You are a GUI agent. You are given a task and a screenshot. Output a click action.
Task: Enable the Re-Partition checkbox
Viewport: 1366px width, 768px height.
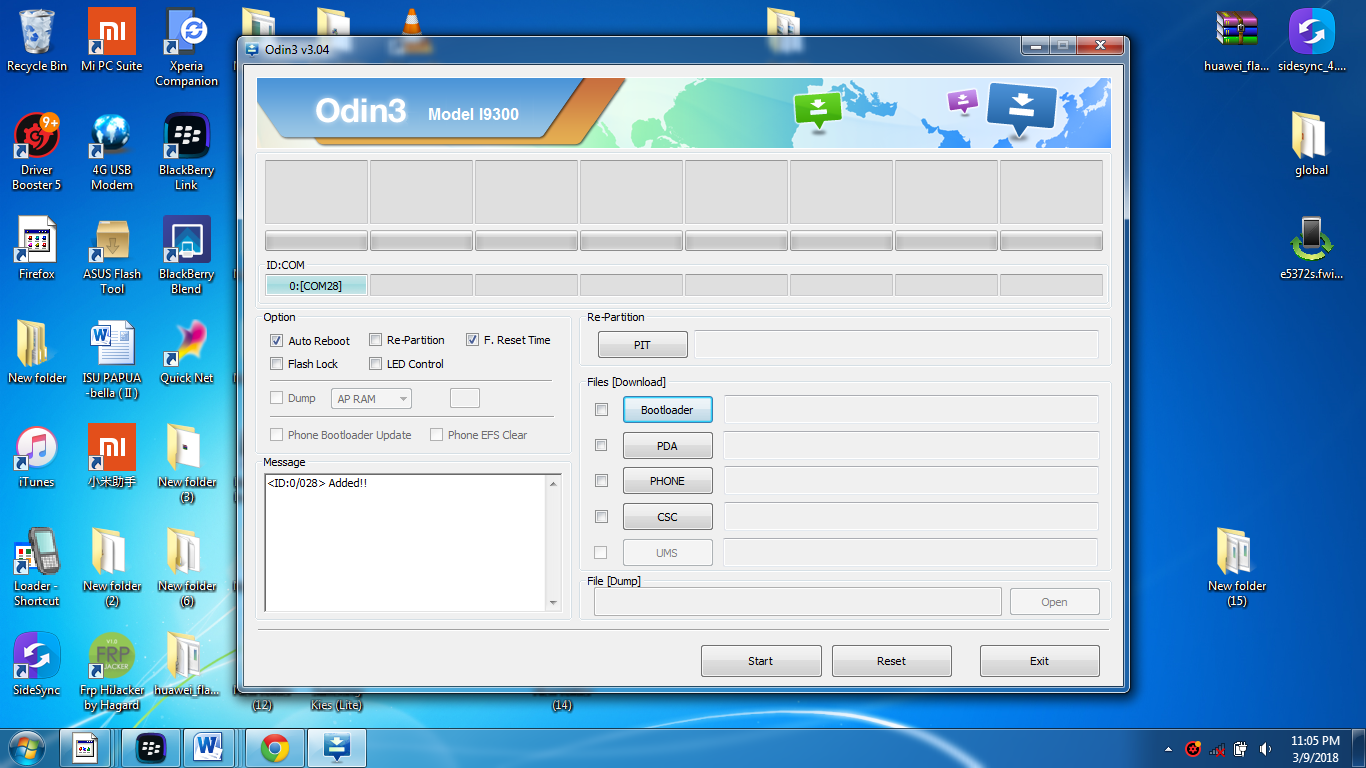376,340
